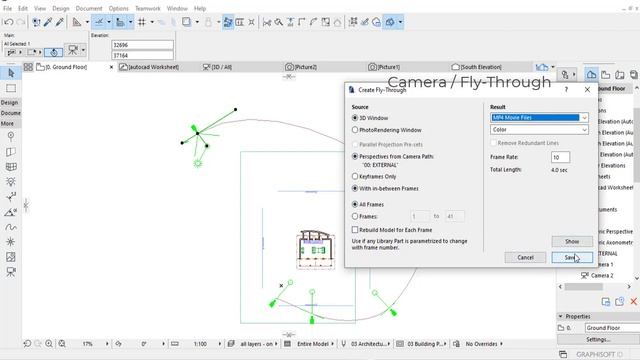
Task: Select the Arrow tool in toolbox
Action: click(x=11, y=73)
